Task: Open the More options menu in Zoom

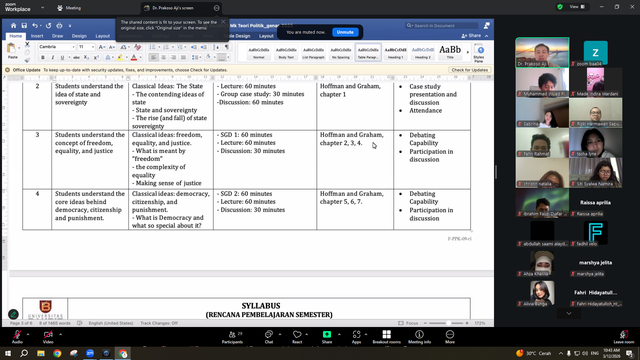Action: [x=450, y=337]
